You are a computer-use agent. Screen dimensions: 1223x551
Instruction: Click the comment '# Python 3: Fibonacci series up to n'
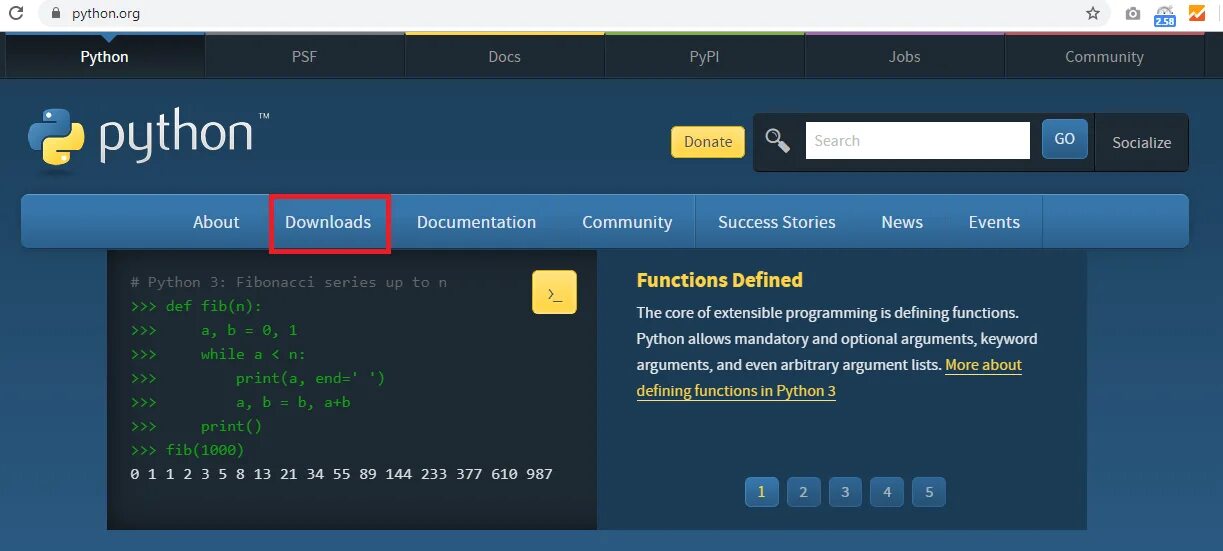point(288,282)
